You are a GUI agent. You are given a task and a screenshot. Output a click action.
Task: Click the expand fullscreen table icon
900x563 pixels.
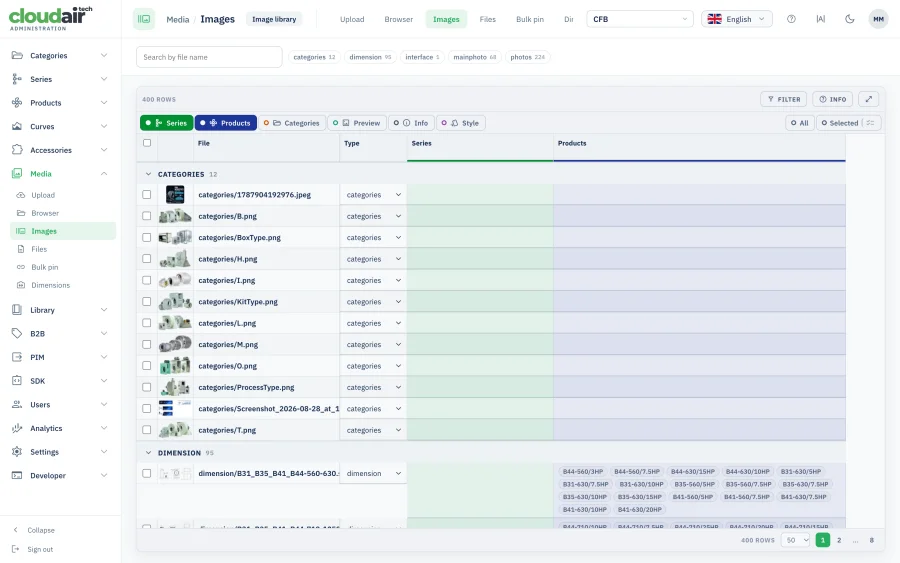[x=869, y=99]
